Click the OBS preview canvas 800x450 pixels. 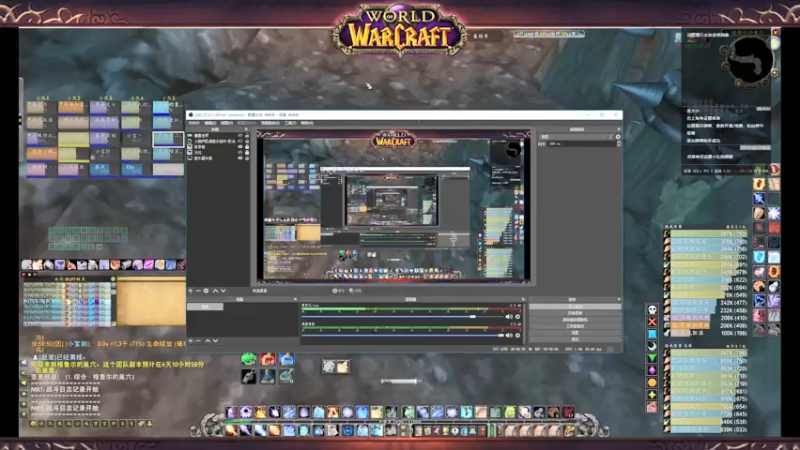point(393,206)
